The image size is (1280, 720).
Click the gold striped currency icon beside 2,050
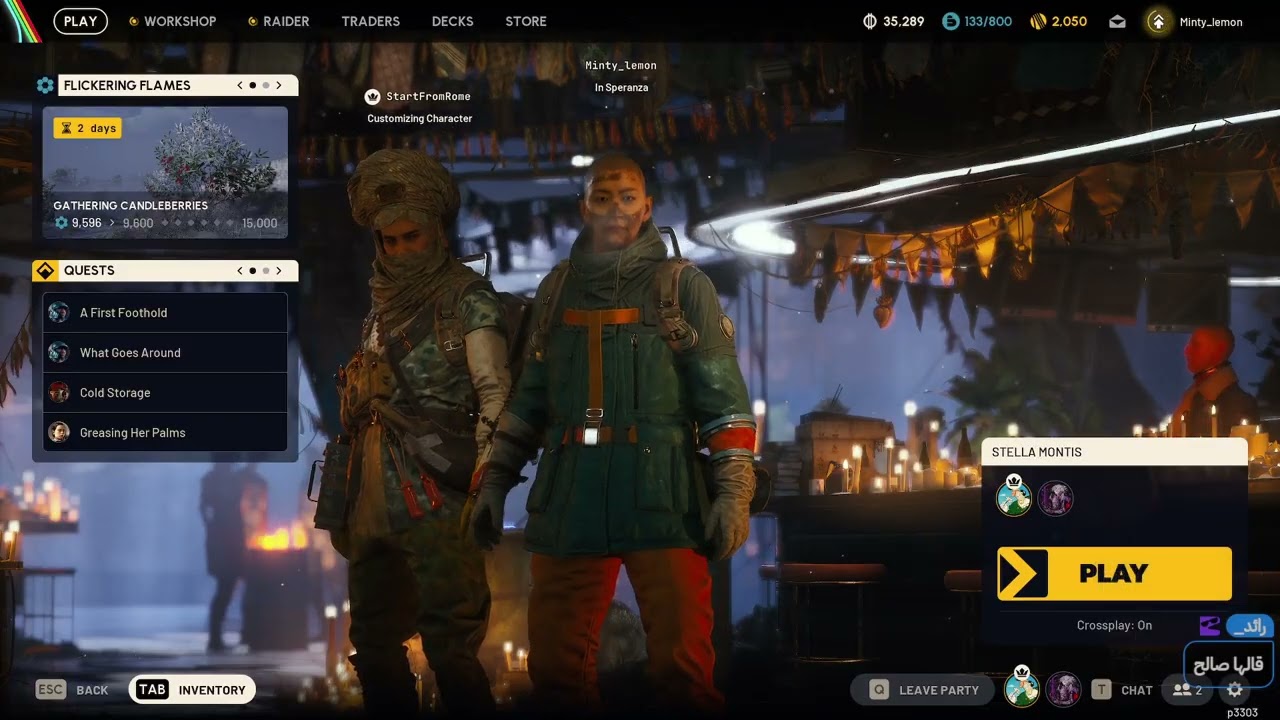[1038, 21]
